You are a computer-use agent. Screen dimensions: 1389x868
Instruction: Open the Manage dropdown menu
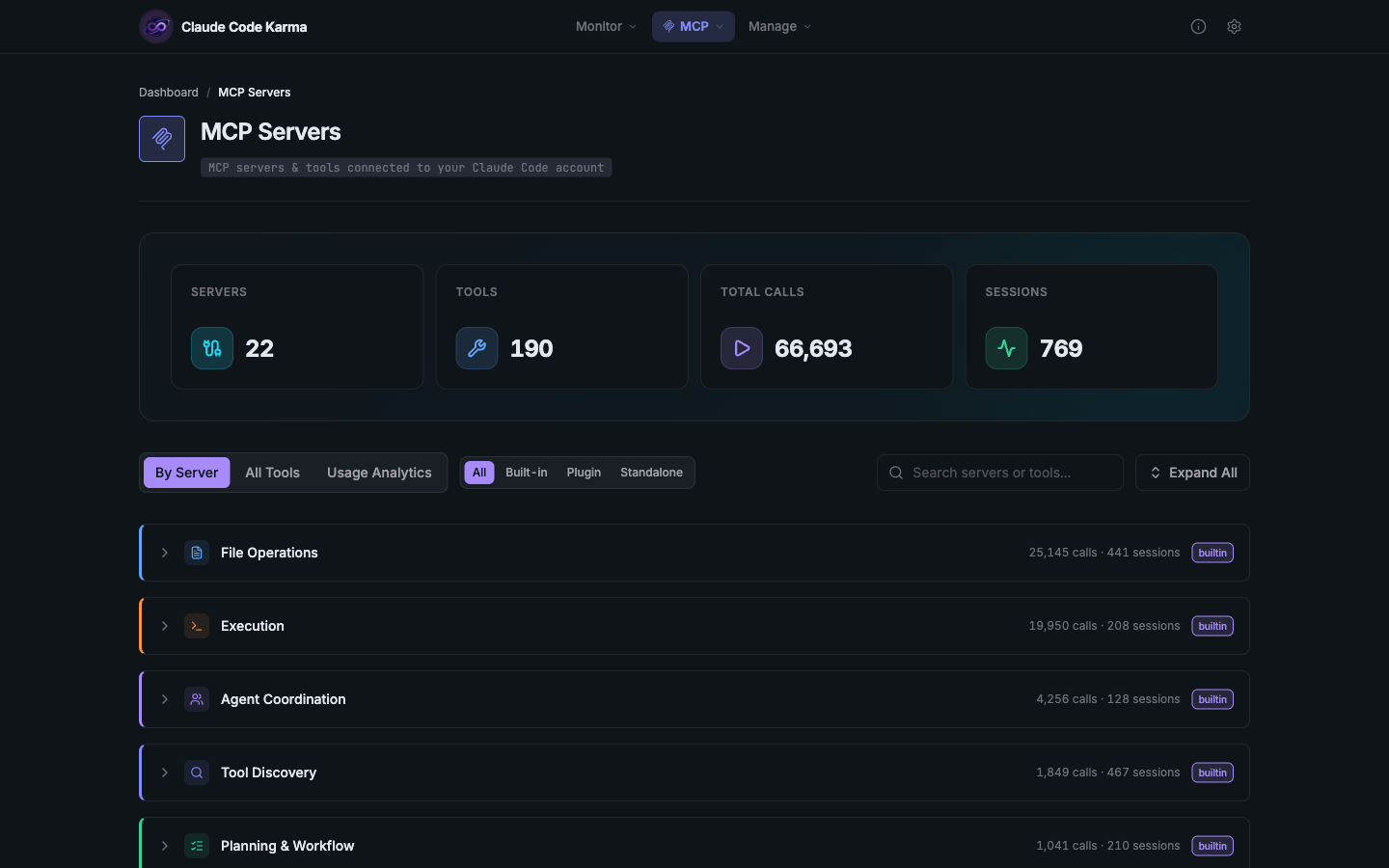pos(779,27)
